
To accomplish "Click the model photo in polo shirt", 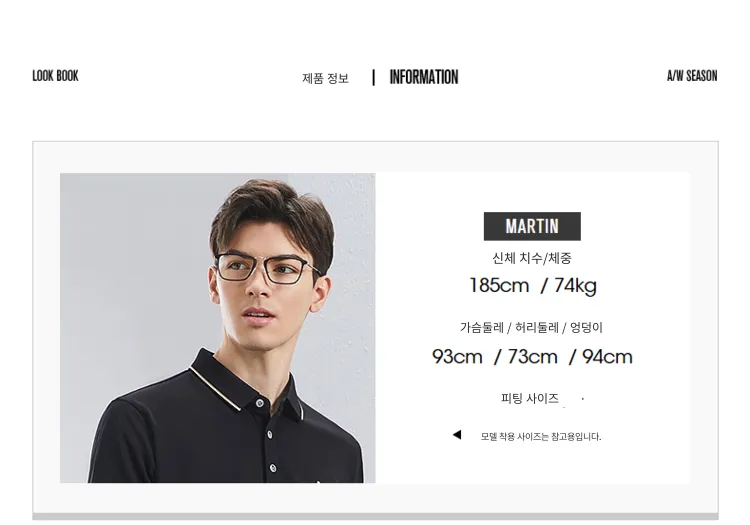I will pyautogui.click(x=218, y=328).
